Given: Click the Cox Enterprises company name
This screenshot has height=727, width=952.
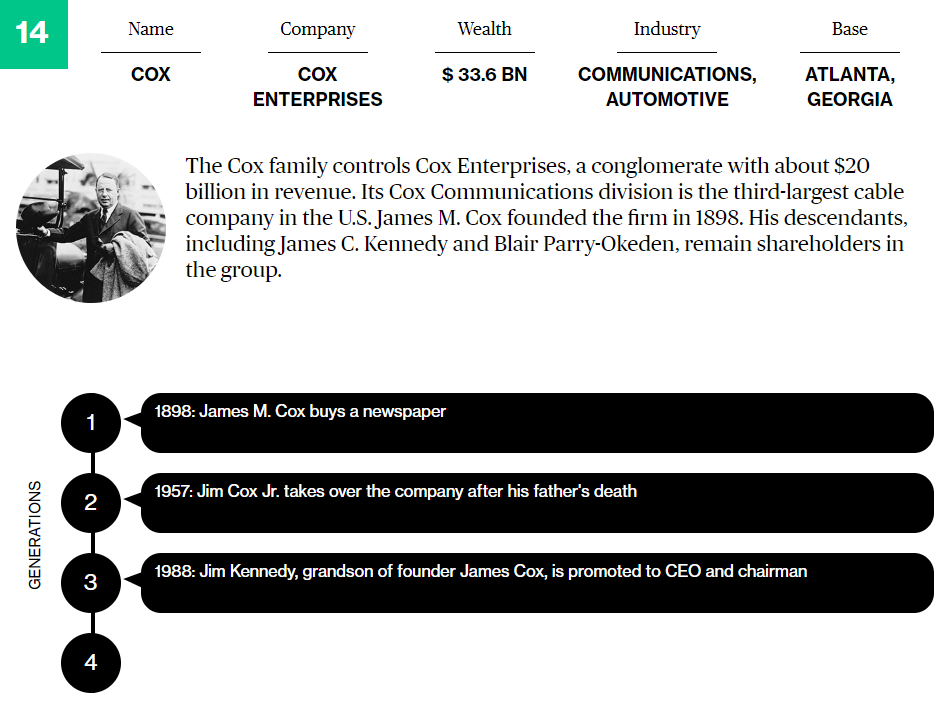Looking at the screenshot, I should coord(317,87).
